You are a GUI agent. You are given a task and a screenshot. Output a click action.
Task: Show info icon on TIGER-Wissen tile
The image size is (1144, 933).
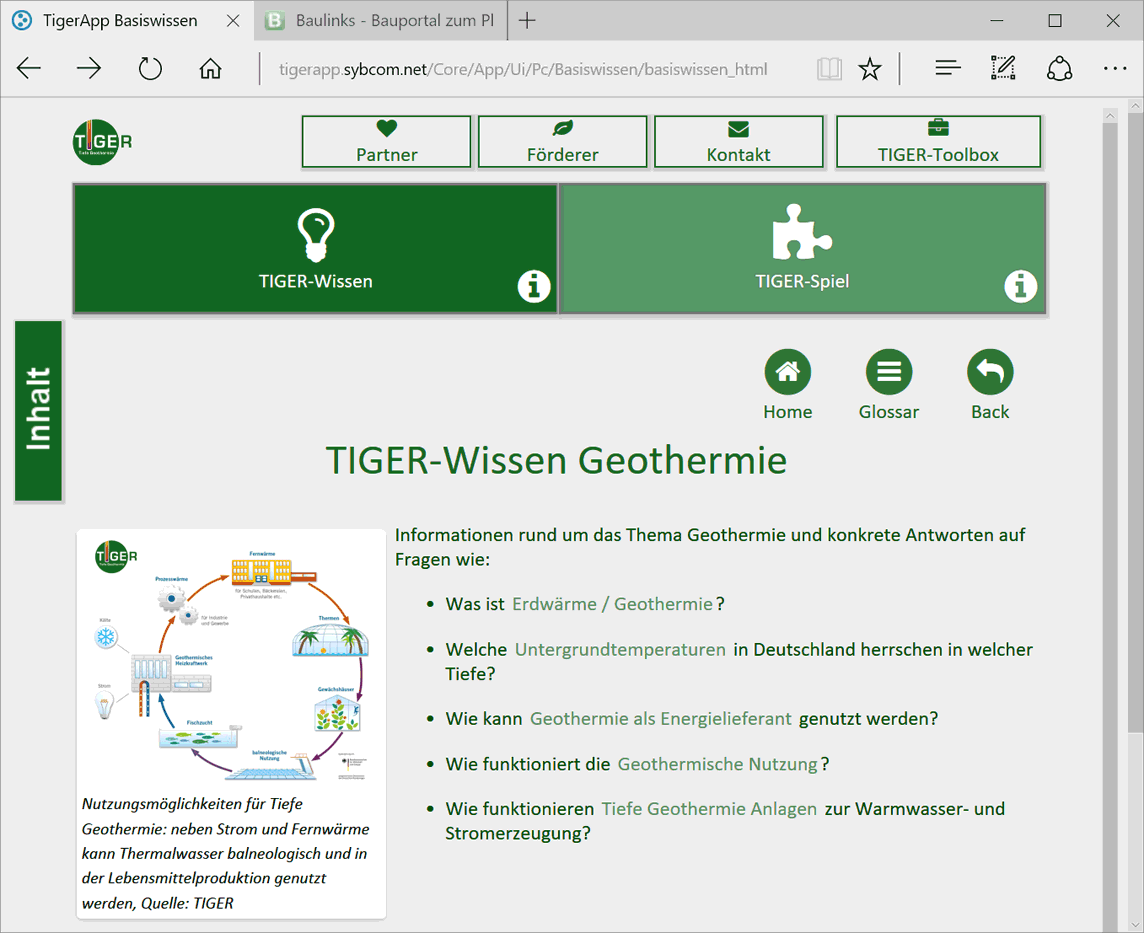pos(534,286)
